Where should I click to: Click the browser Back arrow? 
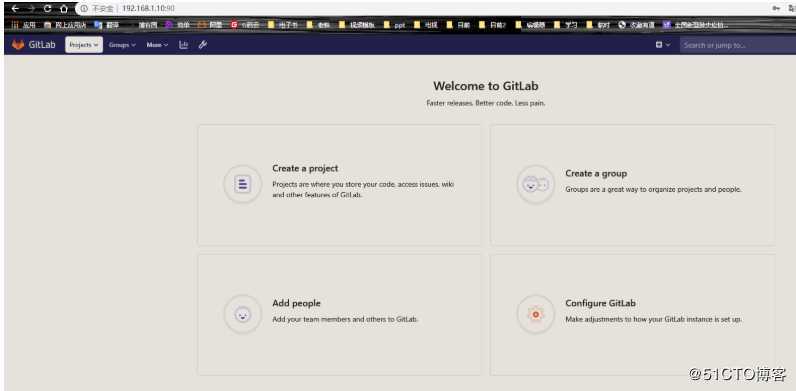15,9
